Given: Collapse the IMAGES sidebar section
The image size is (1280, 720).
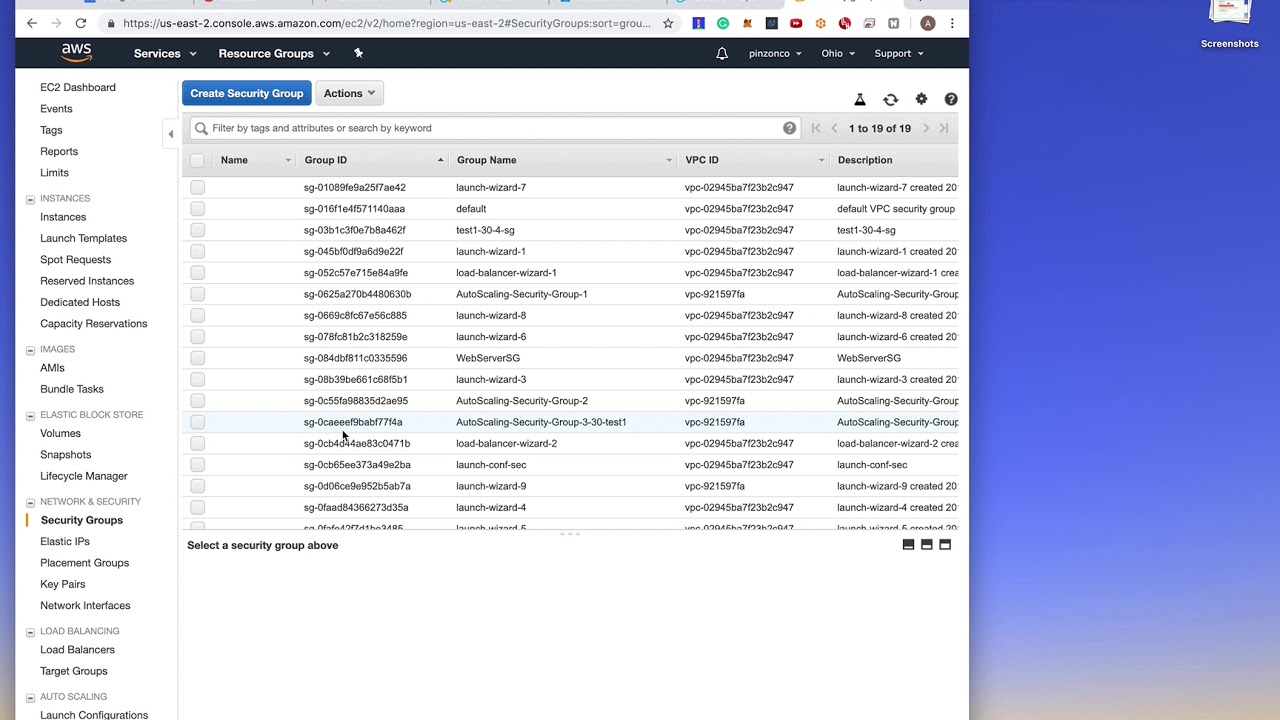Looking at the screenshot, I should 30,350.
